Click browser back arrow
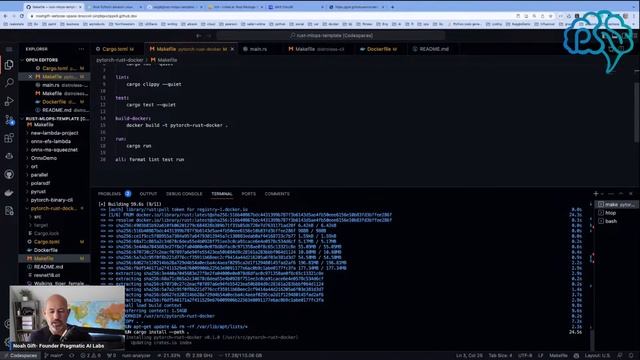 point(5,16)
